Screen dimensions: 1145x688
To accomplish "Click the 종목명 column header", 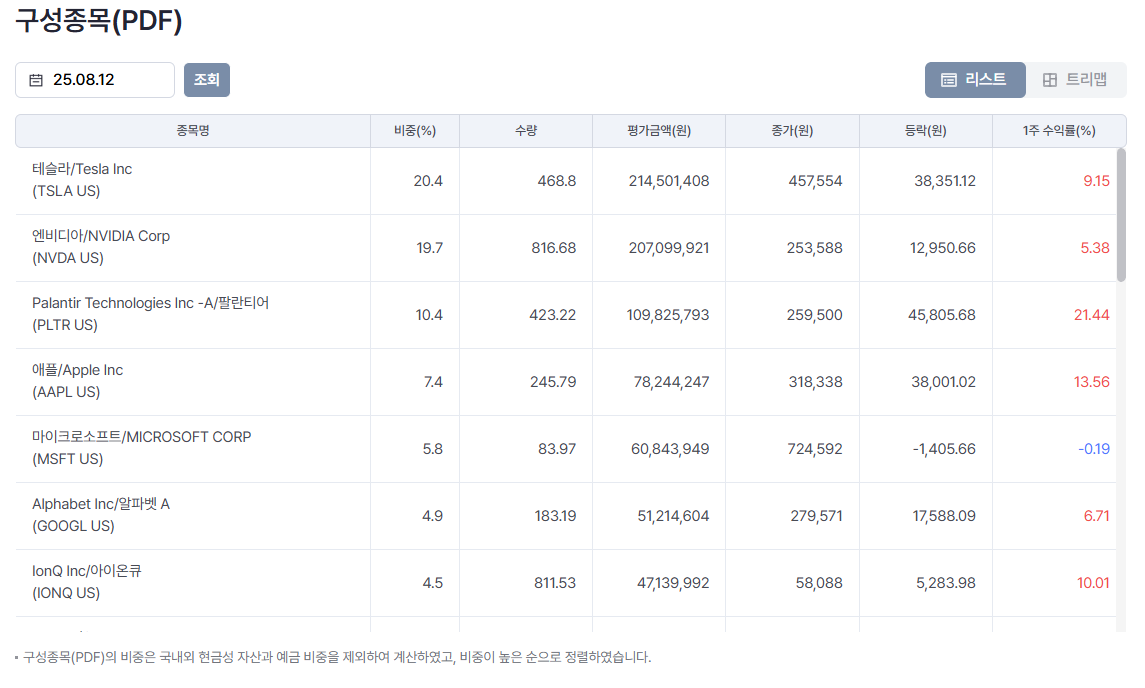I will [x=193, y=131].
